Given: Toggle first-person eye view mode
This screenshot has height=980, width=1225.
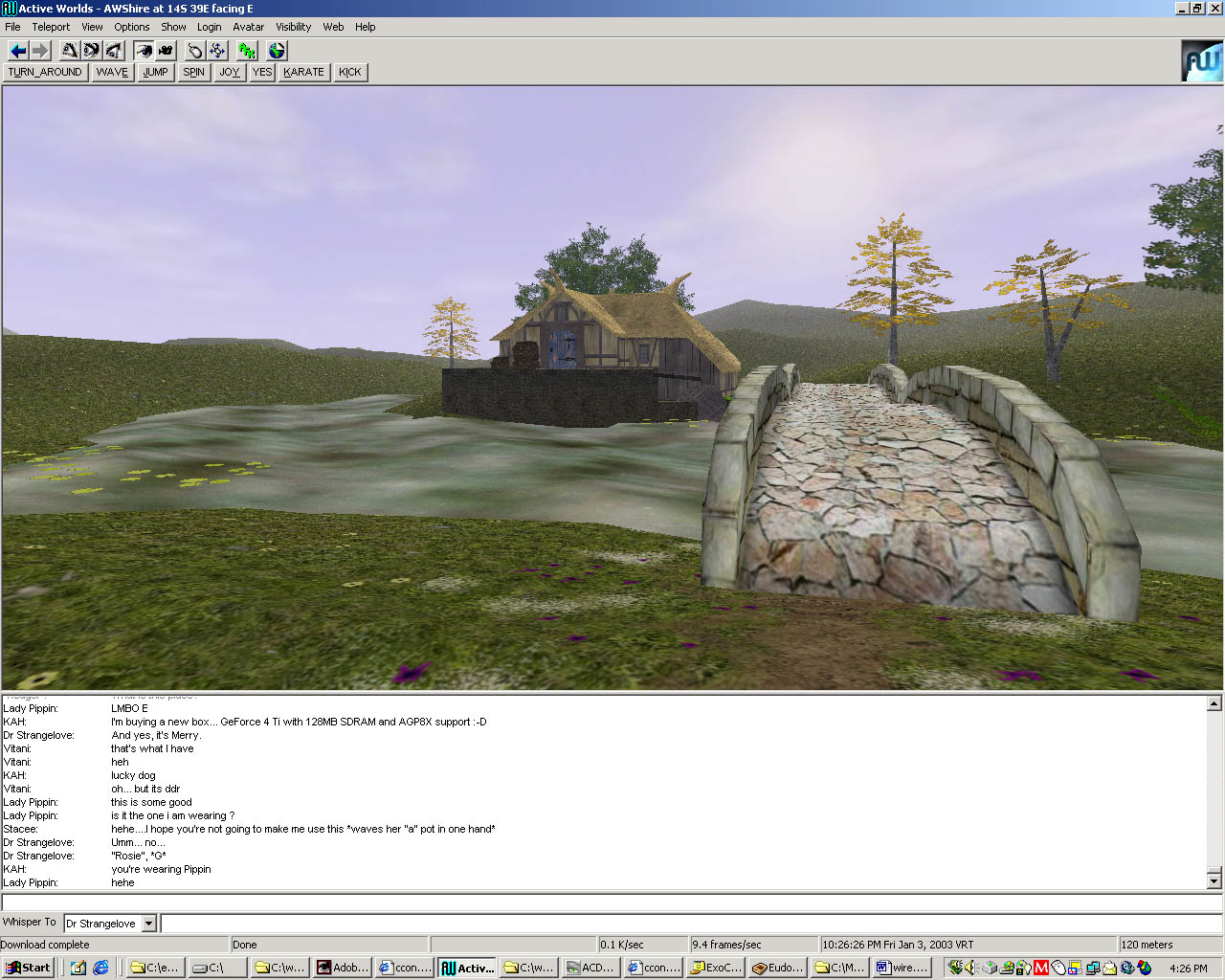Looking at the screenshot, I should [144, 51].
